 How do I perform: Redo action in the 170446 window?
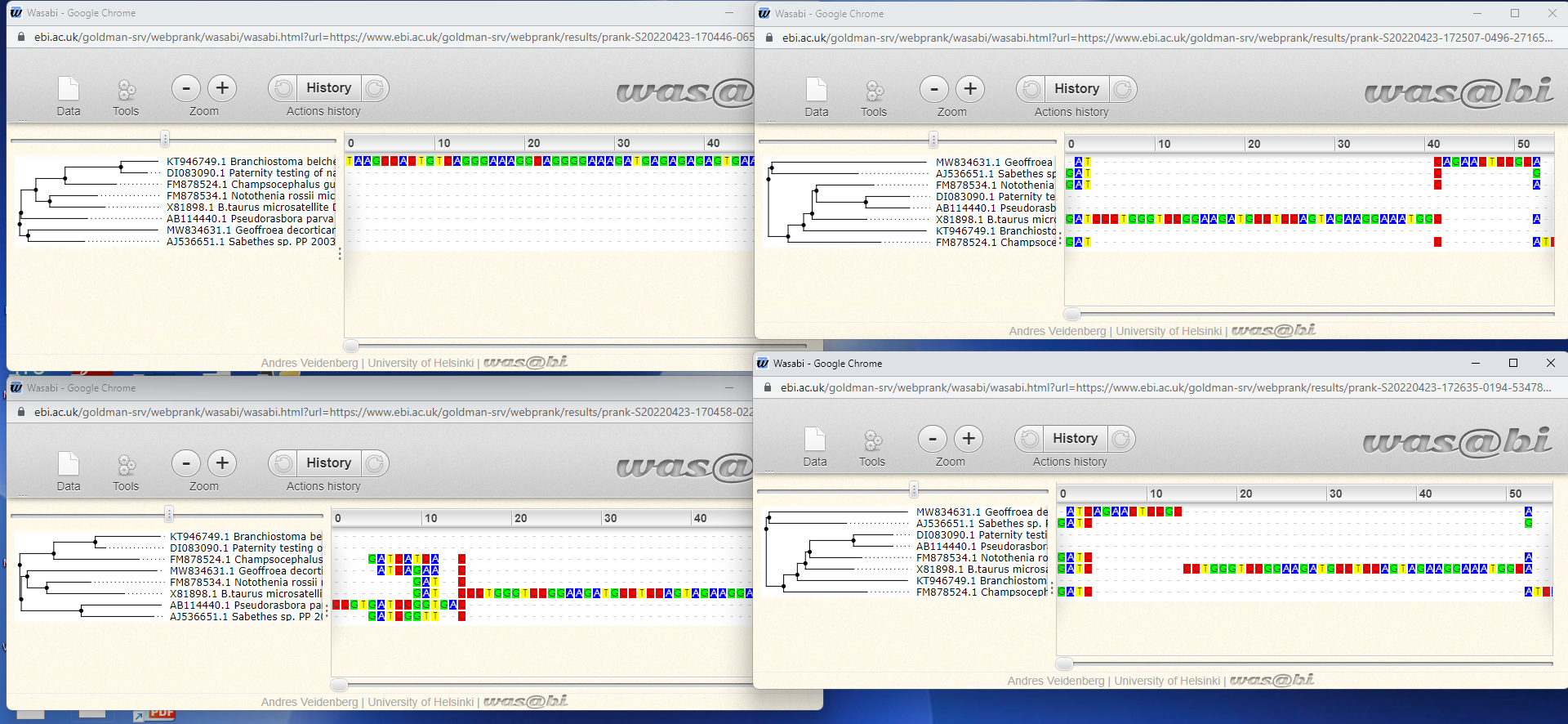click(x=375, y=88)
